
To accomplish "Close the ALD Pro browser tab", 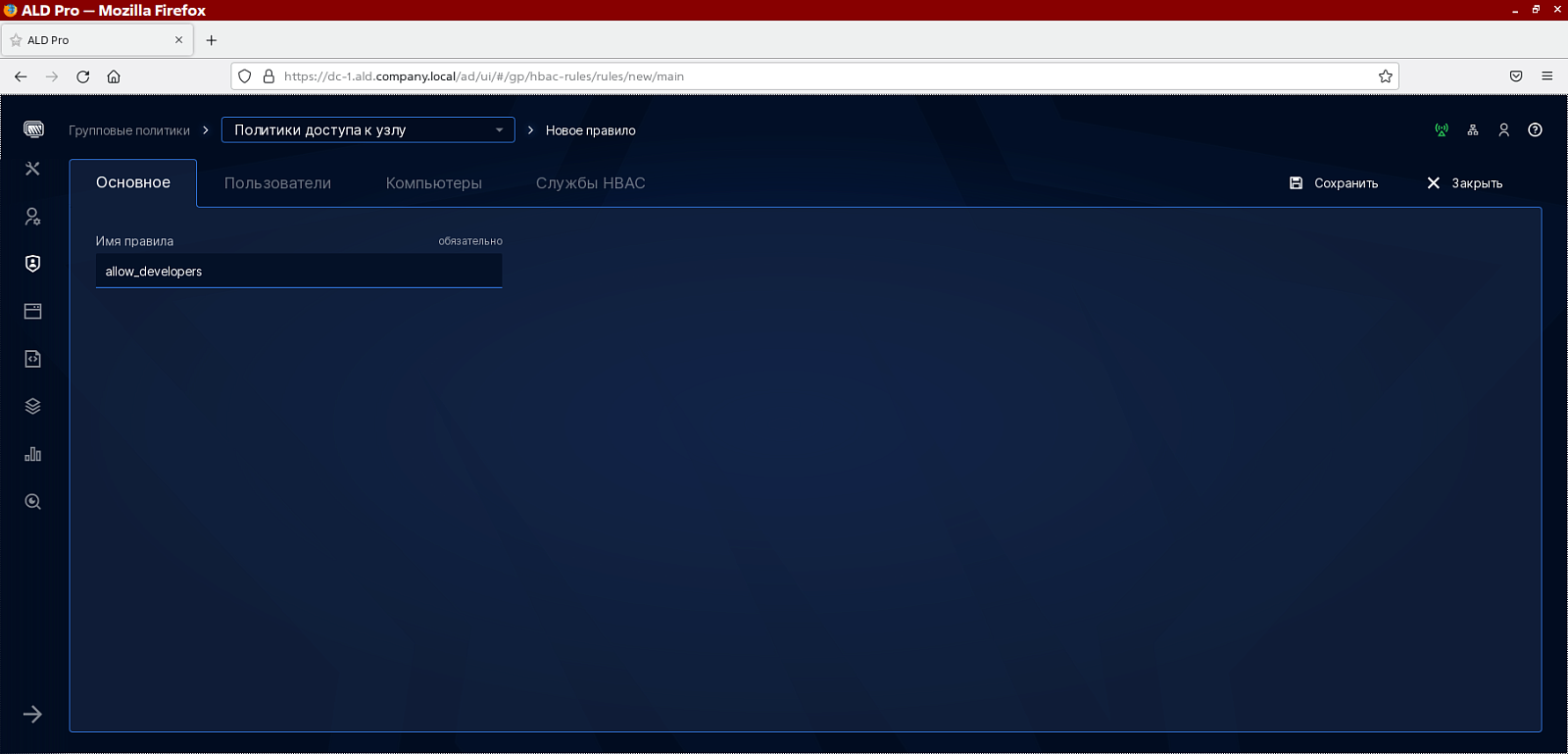I will click(x=178, y=40).
